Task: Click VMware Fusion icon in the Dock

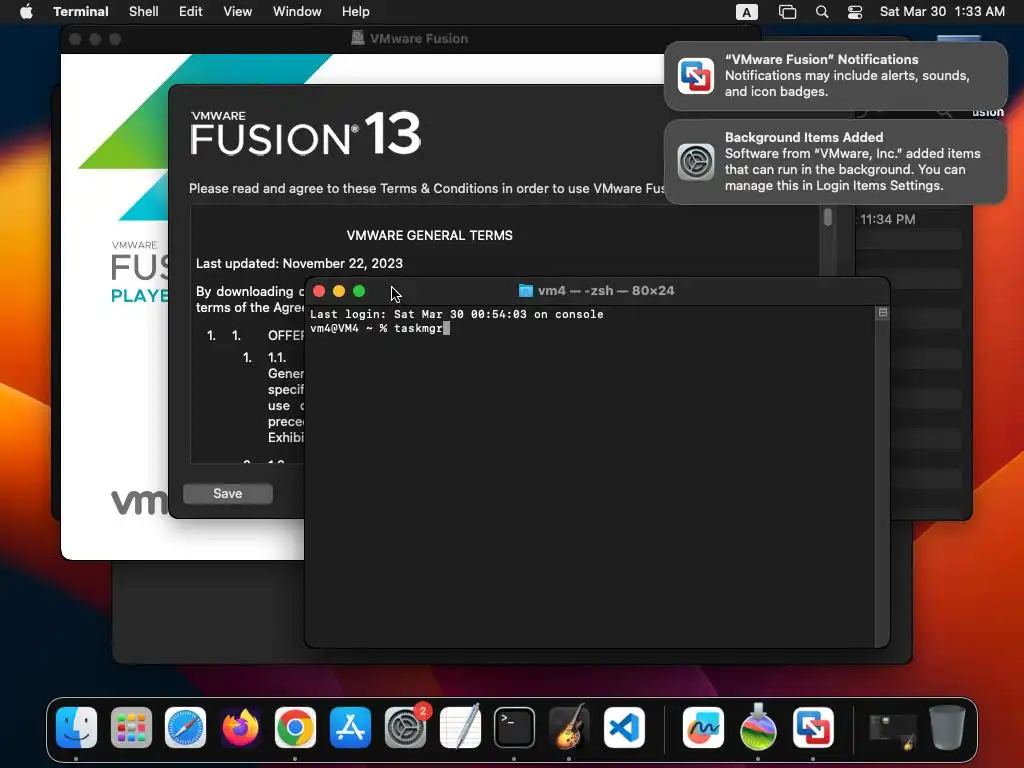Action: coord(813,727)
